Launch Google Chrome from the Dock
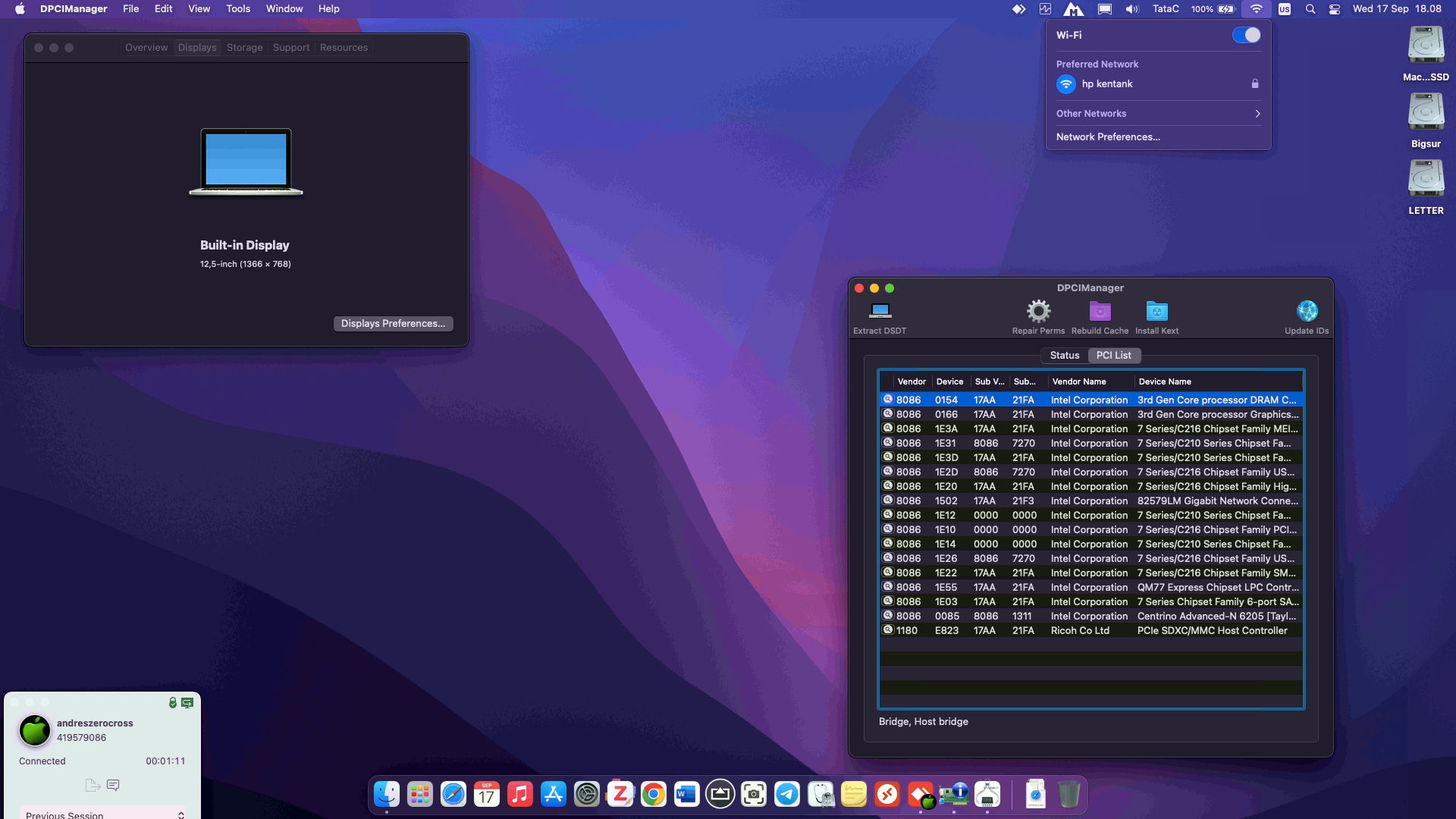Image resolution: width=1456 pixels, height=819 pixels. point(654,794)
